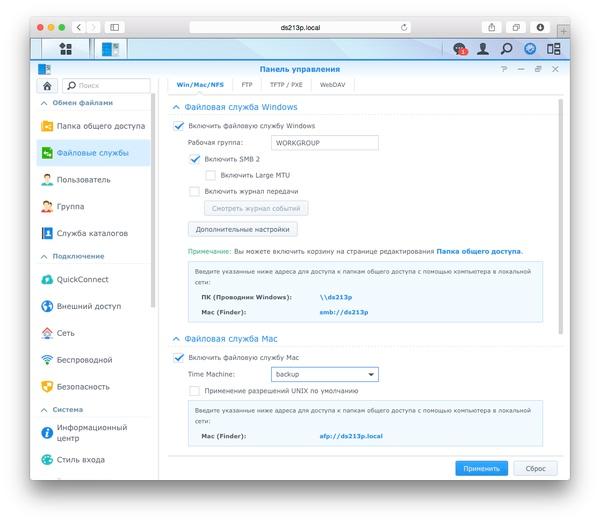The width and height of the screenshot is (600, 523).
Task: Click the help question mark icon
Action: click(x=504, y=69)
